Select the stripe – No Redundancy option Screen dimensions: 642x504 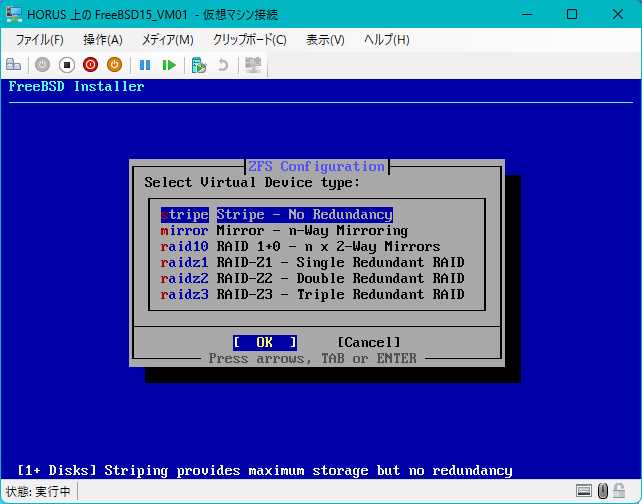pyautogui.click(x=277, y=215)
